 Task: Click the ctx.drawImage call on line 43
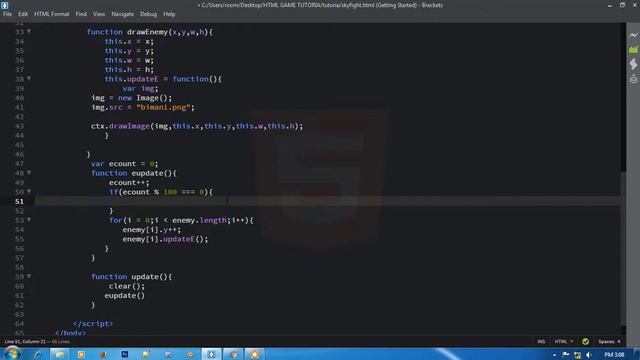[x=197, y=126]
